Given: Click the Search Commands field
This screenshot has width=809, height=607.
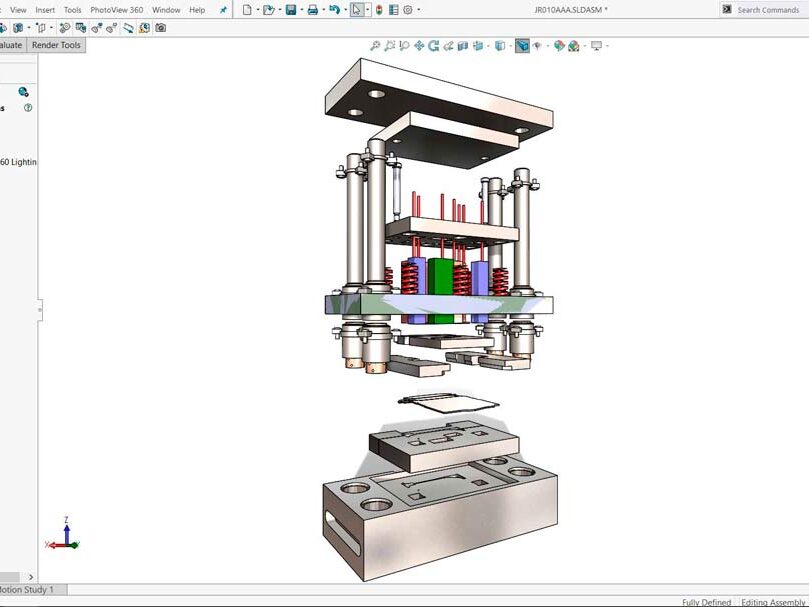Looking at the screenshot, I should click(x=767, y=10).
